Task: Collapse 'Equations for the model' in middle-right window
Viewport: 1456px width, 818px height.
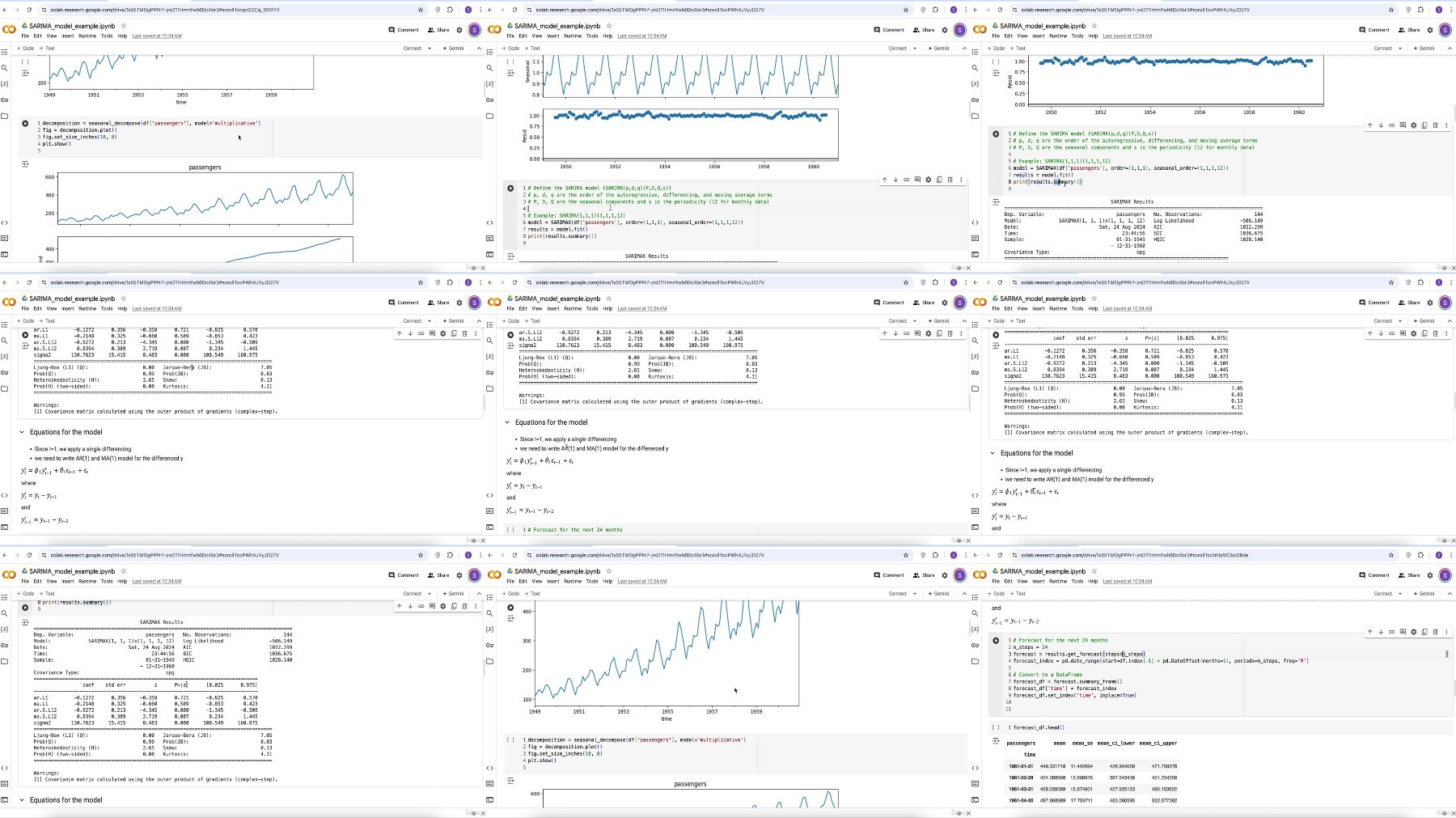Action: pyautogui.click(x=993, y=453)
